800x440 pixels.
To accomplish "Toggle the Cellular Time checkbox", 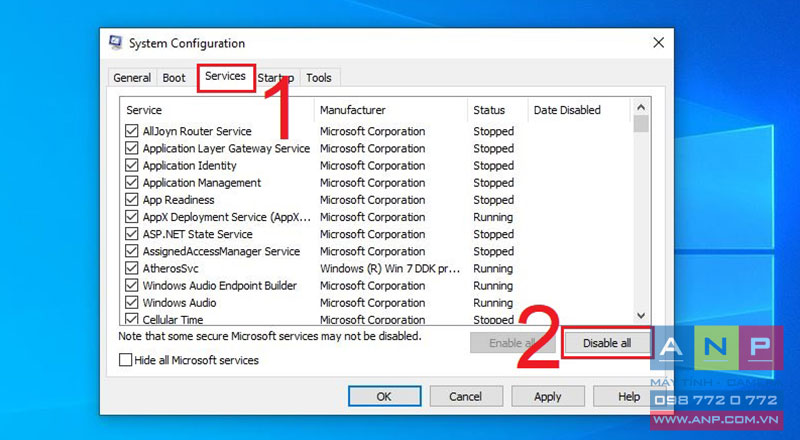I will pos(132,319).
